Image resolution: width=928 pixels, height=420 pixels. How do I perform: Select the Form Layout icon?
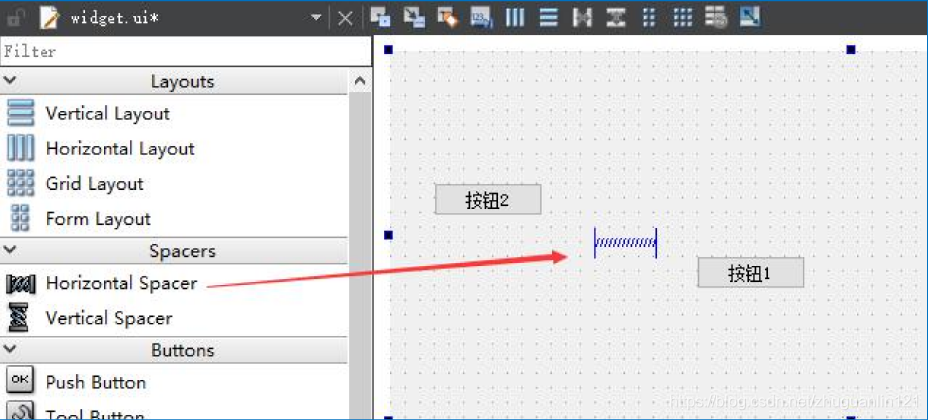[x=21, y=218]
